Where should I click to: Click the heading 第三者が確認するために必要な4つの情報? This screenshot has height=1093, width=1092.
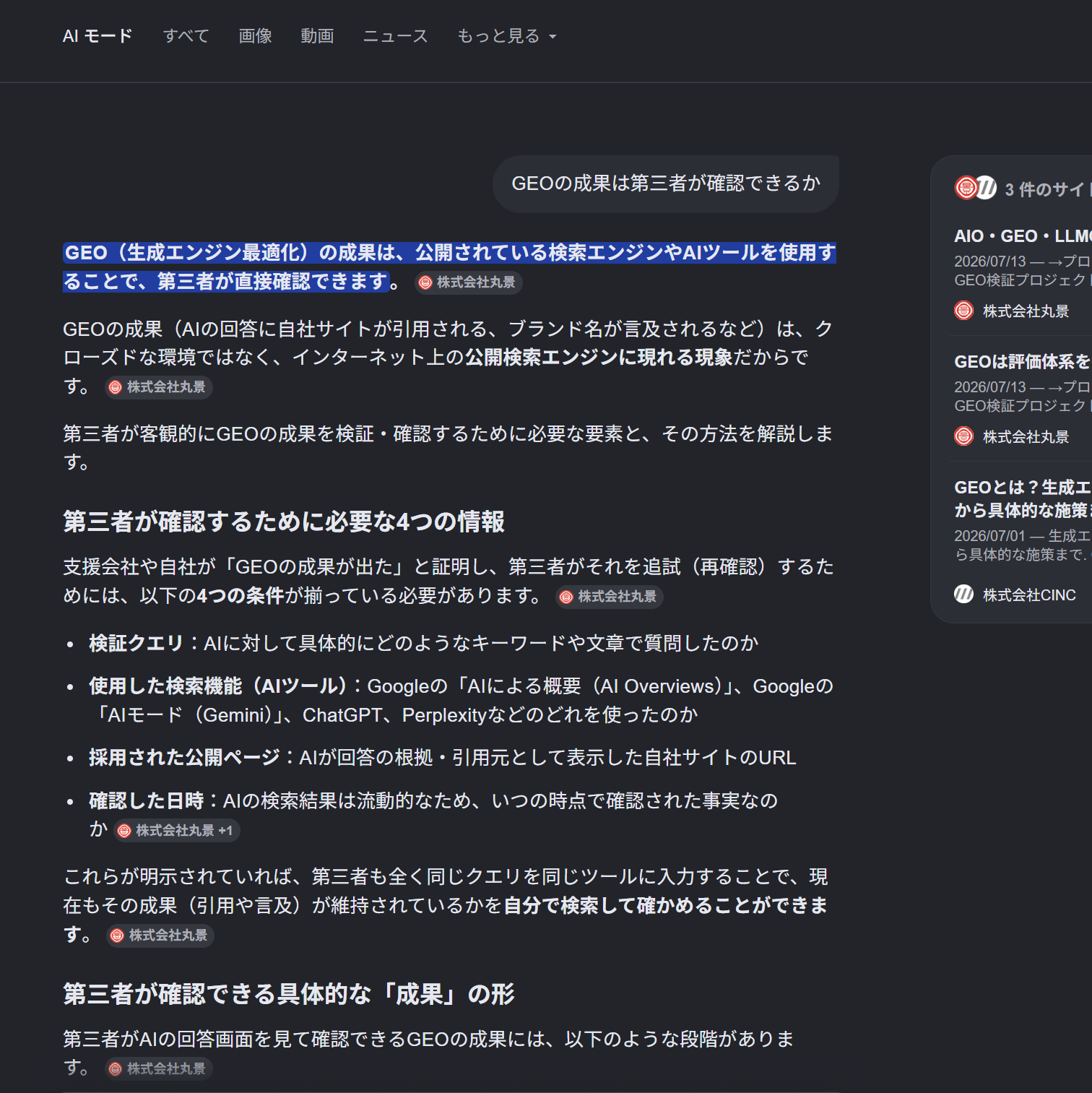pyautogui.click(x=284, y=522)
